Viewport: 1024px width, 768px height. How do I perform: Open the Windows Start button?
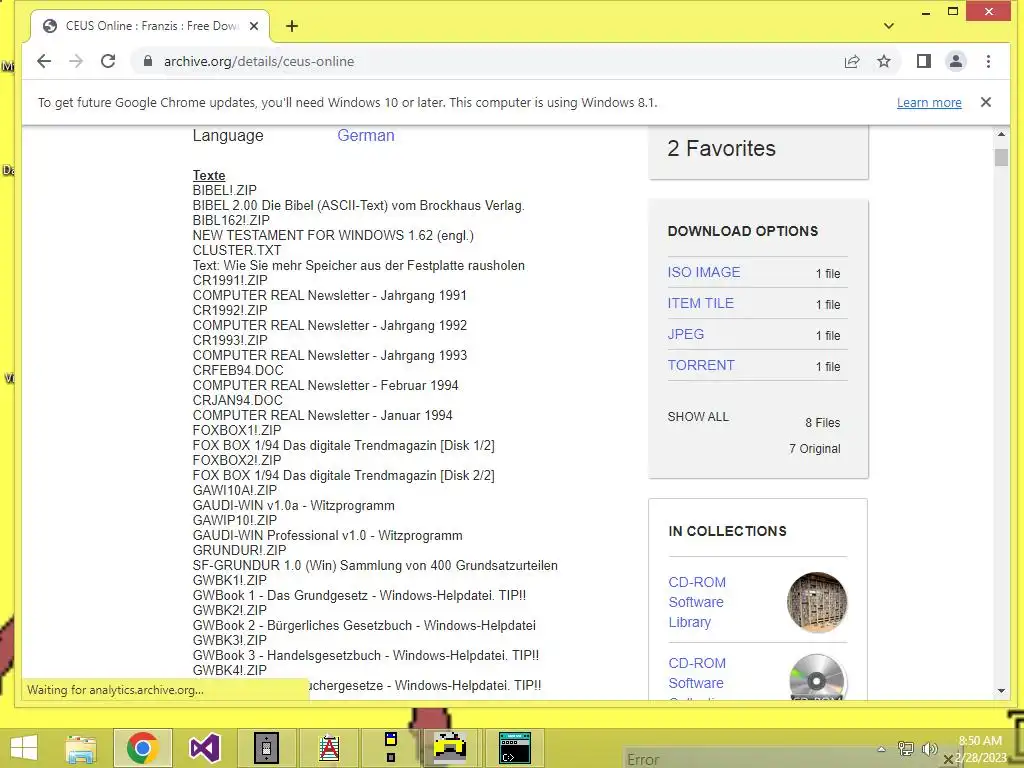point(24,748)
